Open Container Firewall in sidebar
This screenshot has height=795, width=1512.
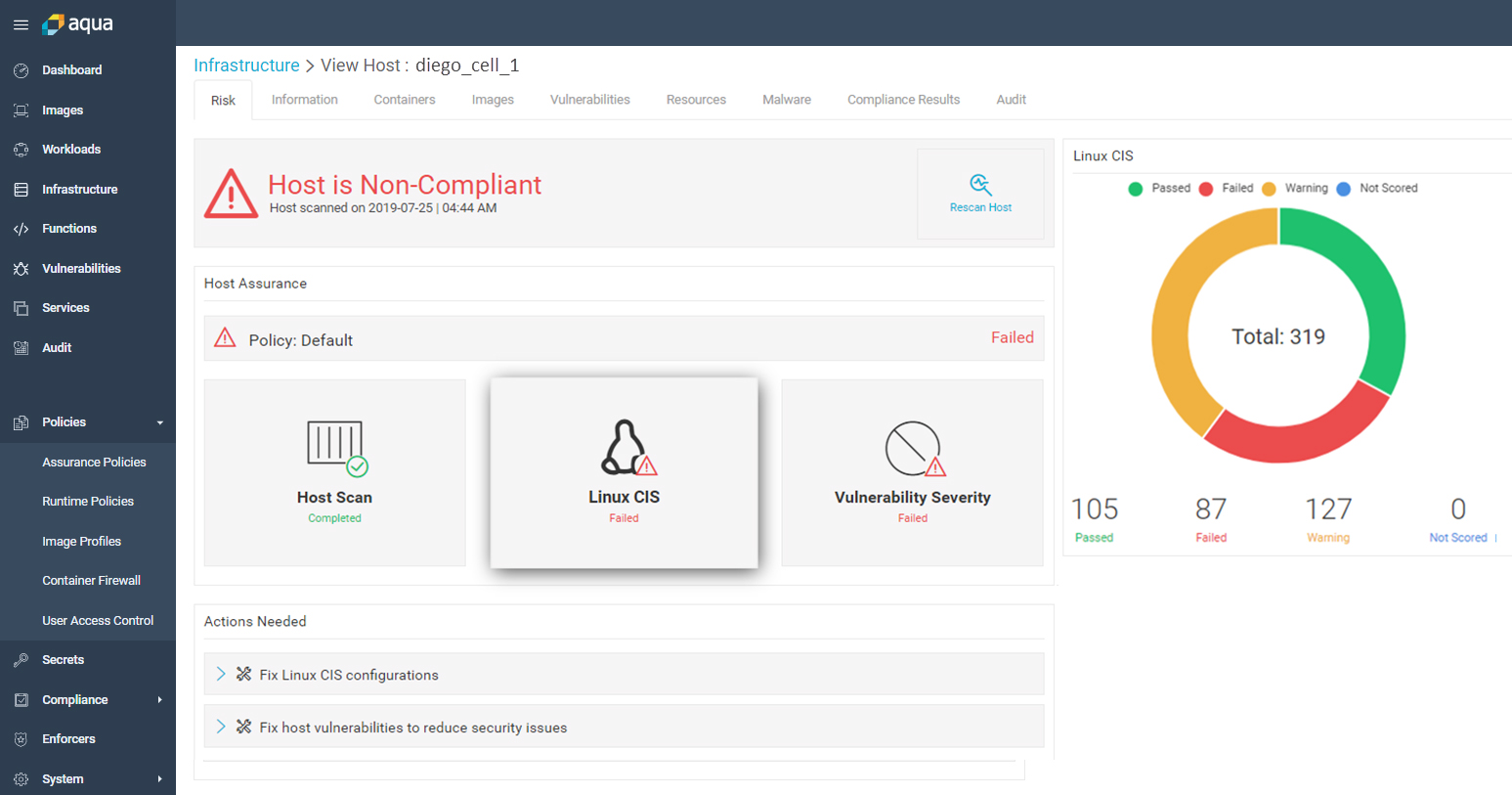click(91, 581)
